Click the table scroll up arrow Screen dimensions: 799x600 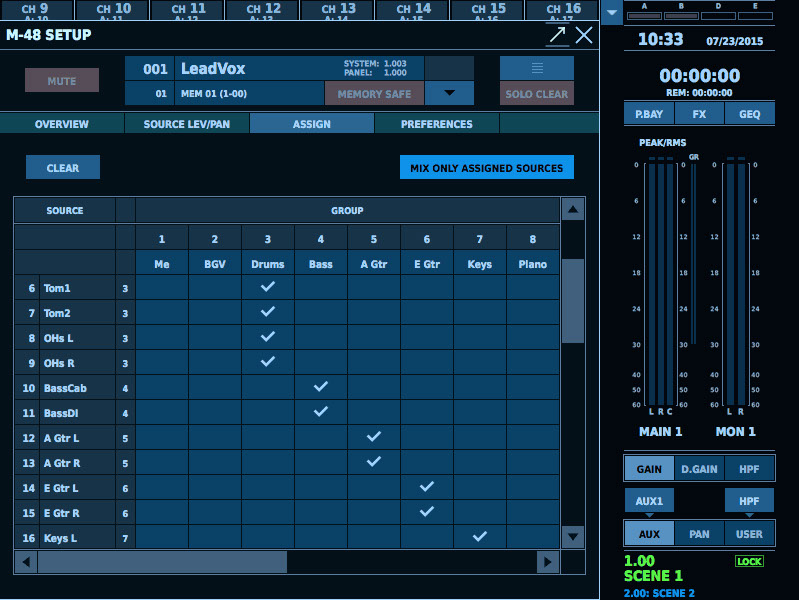pyautogui.click(x=573, y=210)
